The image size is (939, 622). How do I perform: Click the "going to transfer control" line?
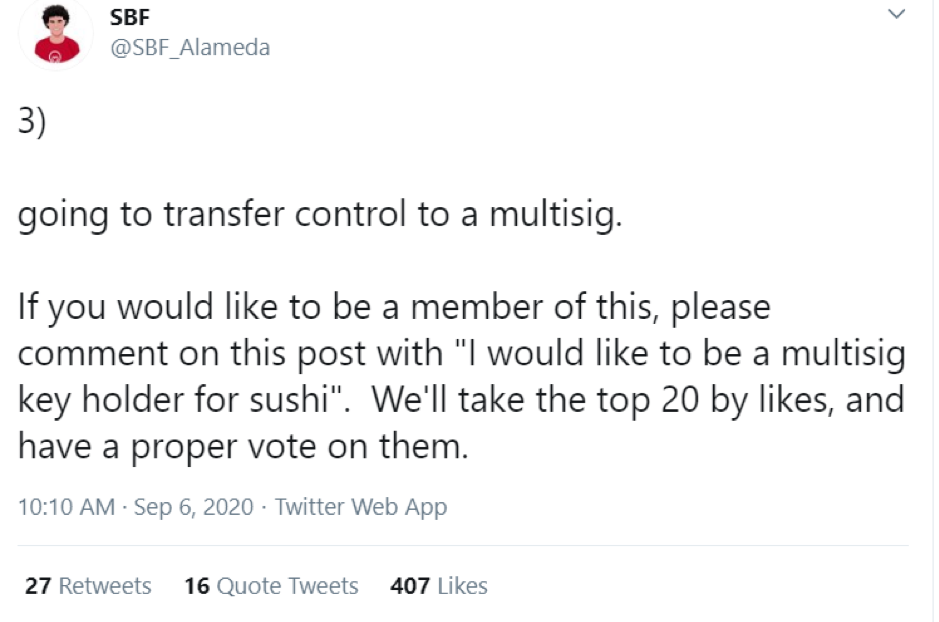pos(320,214)
